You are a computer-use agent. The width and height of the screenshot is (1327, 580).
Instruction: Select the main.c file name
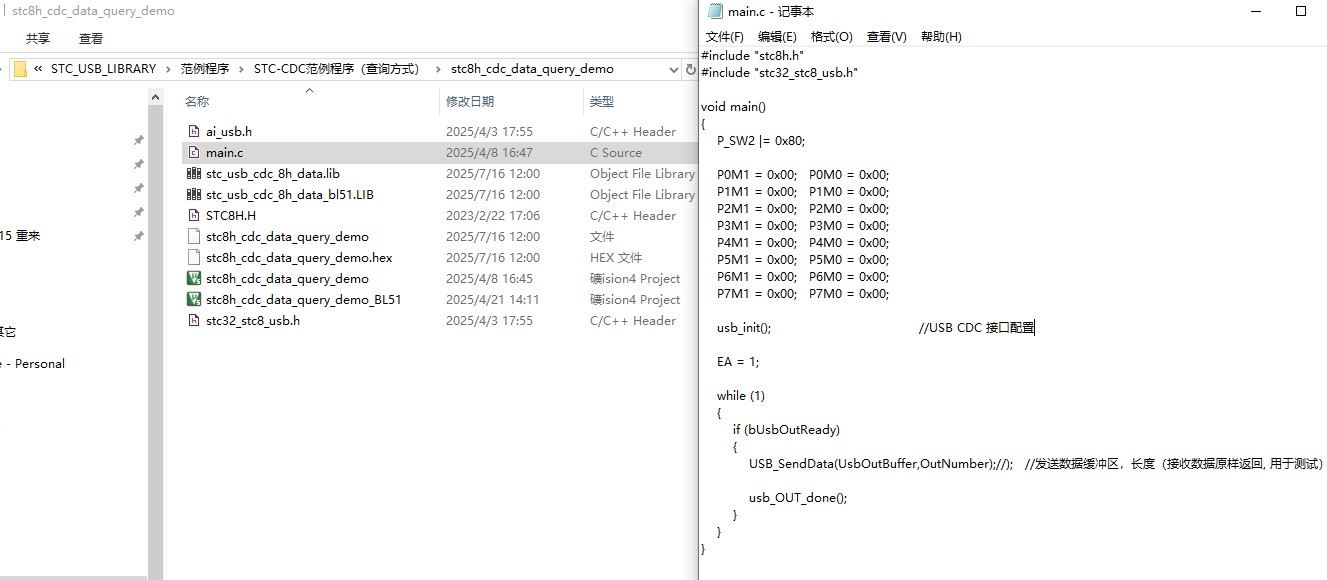(x=224, y=152)
